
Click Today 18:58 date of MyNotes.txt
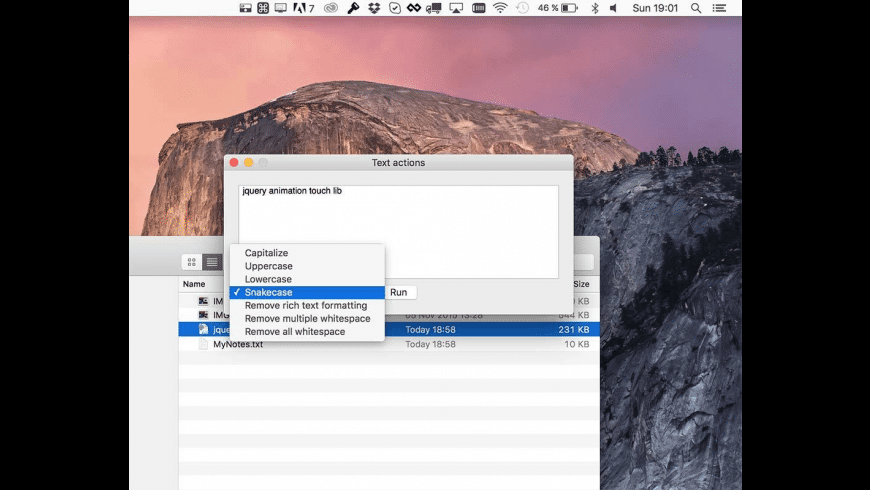tap(431, 344)
